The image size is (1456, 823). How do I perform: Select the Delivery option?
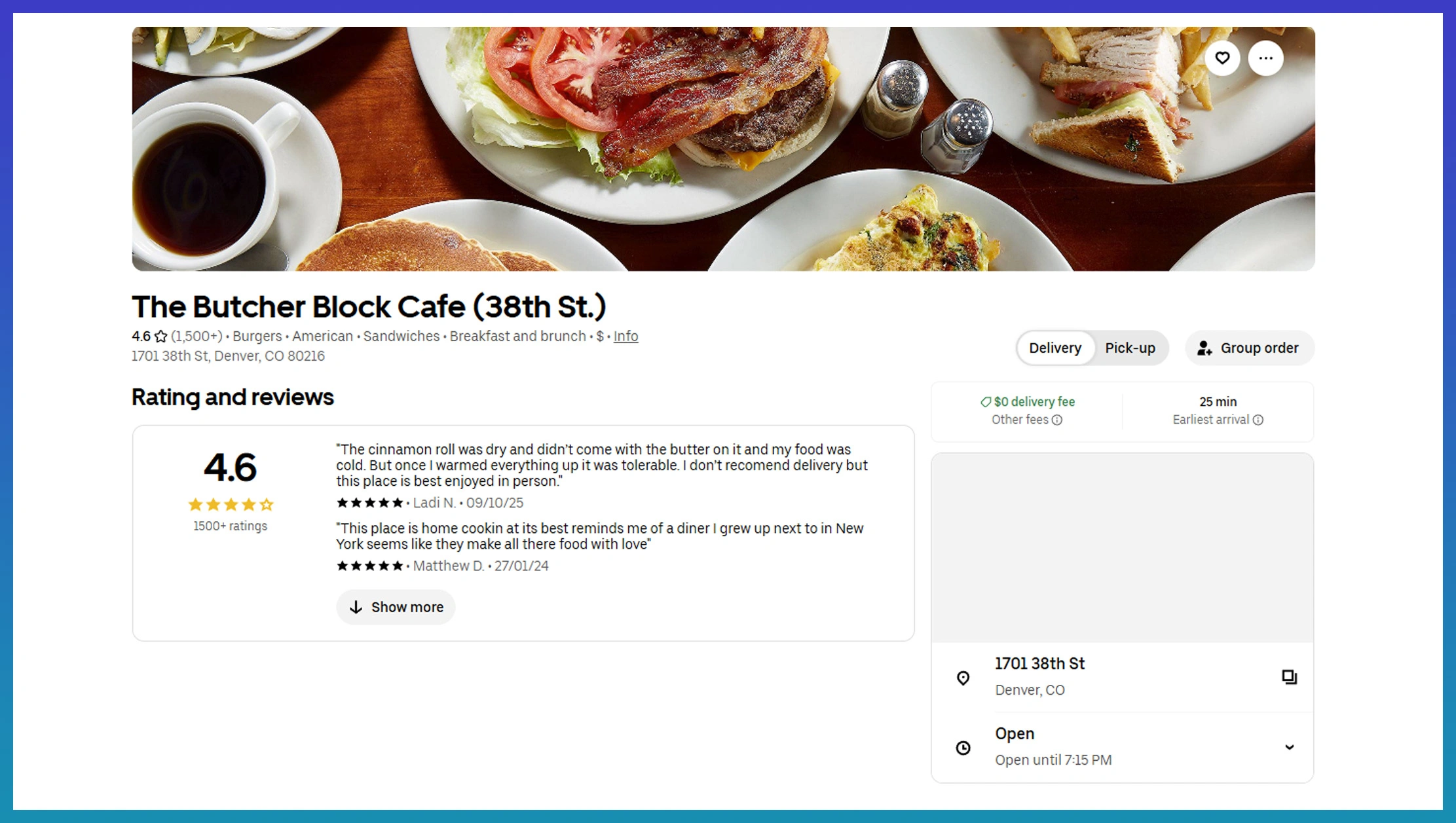pos(1055,348)
